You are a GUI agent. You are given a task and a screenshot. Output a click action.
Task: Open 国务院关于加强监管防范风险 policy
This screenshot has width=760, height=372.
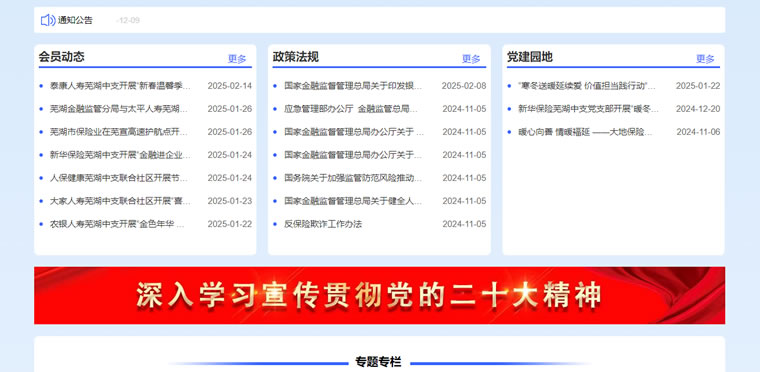[354, 178]
